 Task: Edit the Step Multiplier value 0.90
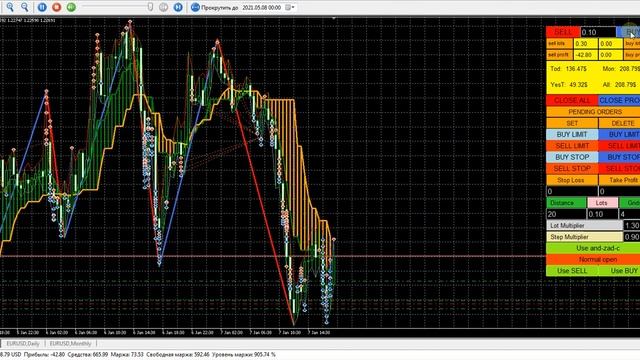click(632, 237)
